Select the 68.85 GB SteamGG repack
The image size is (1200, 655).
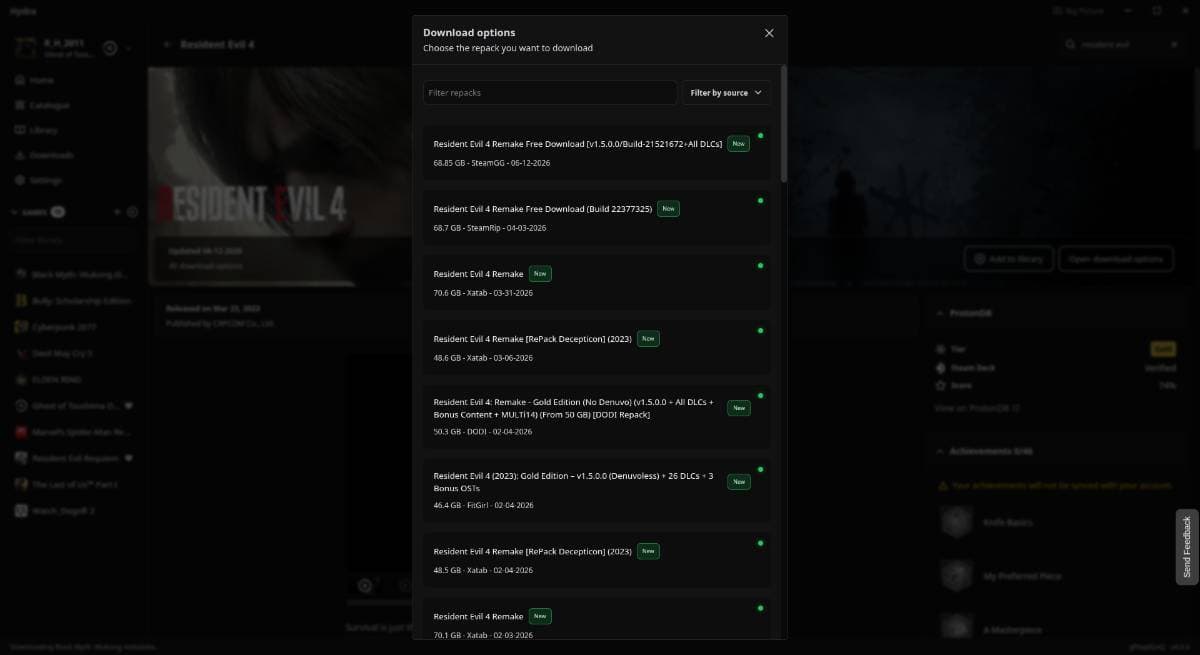596,153
